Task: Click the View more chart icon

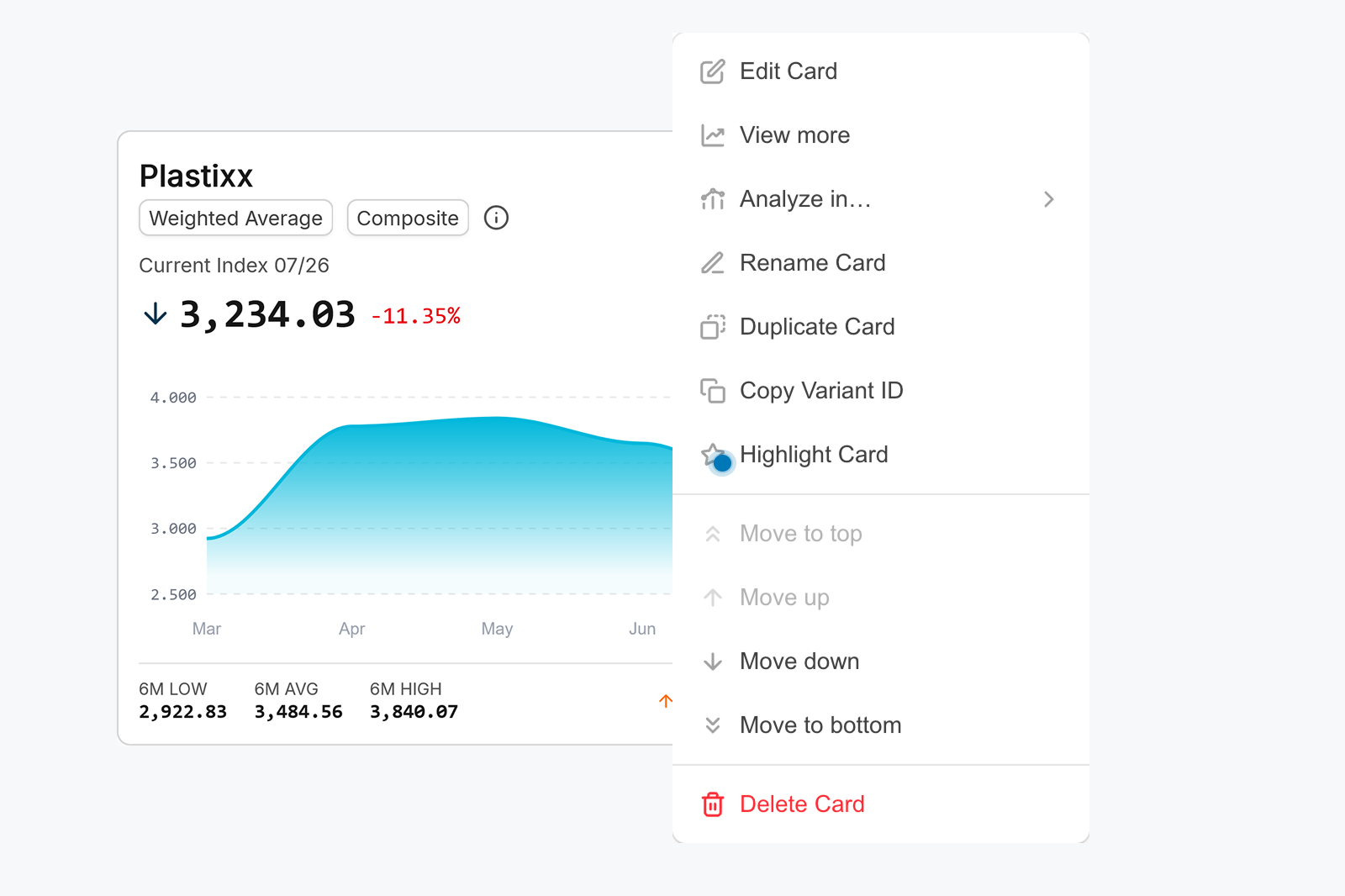Action: (713, 135)
